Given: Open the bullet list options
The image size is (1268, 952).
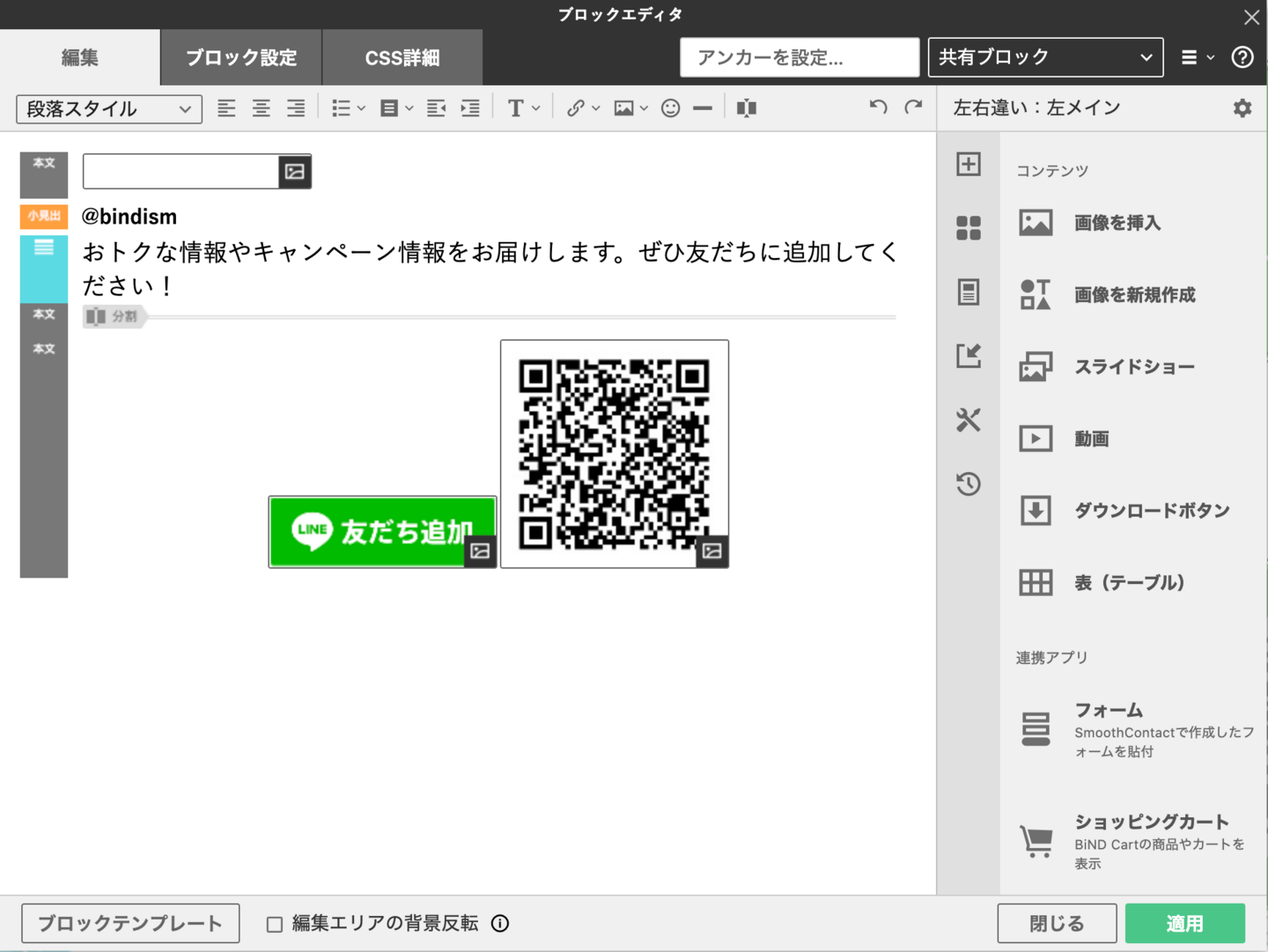Looking at the screenshot, I should click(348, 108).
